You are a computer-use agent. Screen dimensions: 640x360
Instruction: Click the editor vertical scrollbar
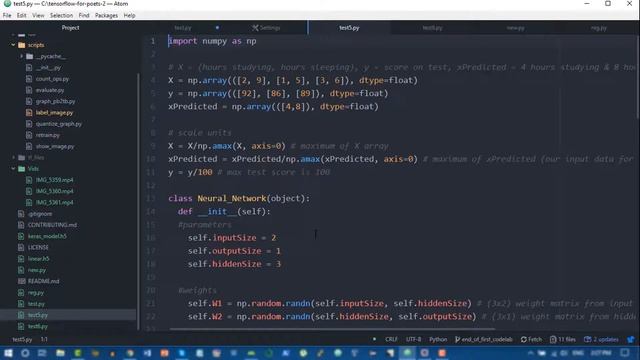(x=638, y=76)
